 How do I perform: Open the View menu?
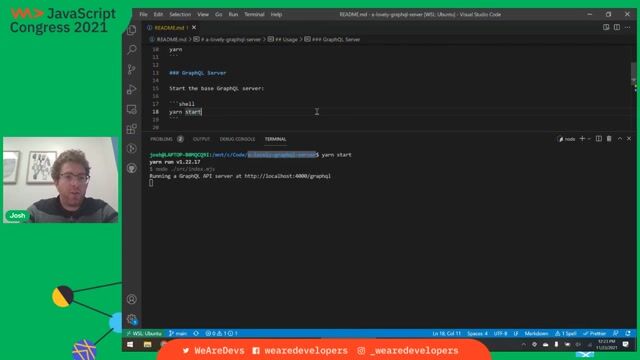(x=203, y=14)
